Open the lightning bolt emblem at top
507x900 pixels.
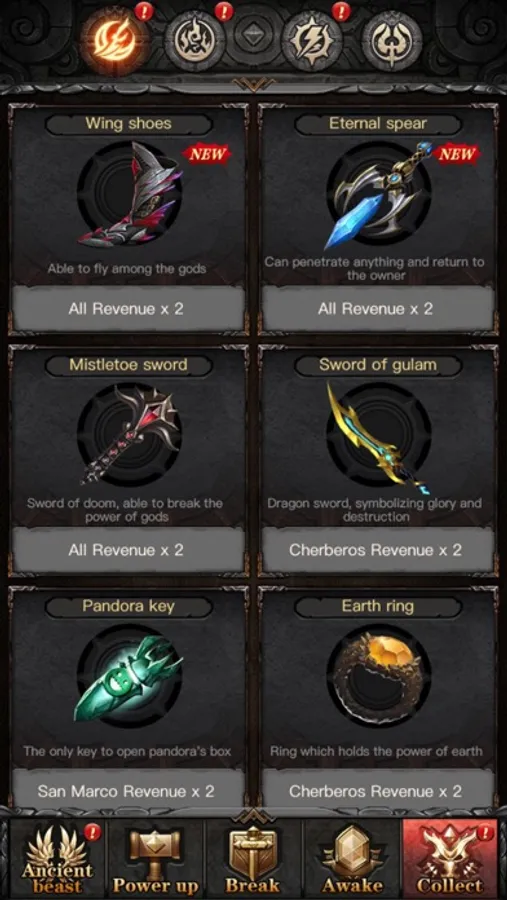pyautogui.click(x=312, y=40)
